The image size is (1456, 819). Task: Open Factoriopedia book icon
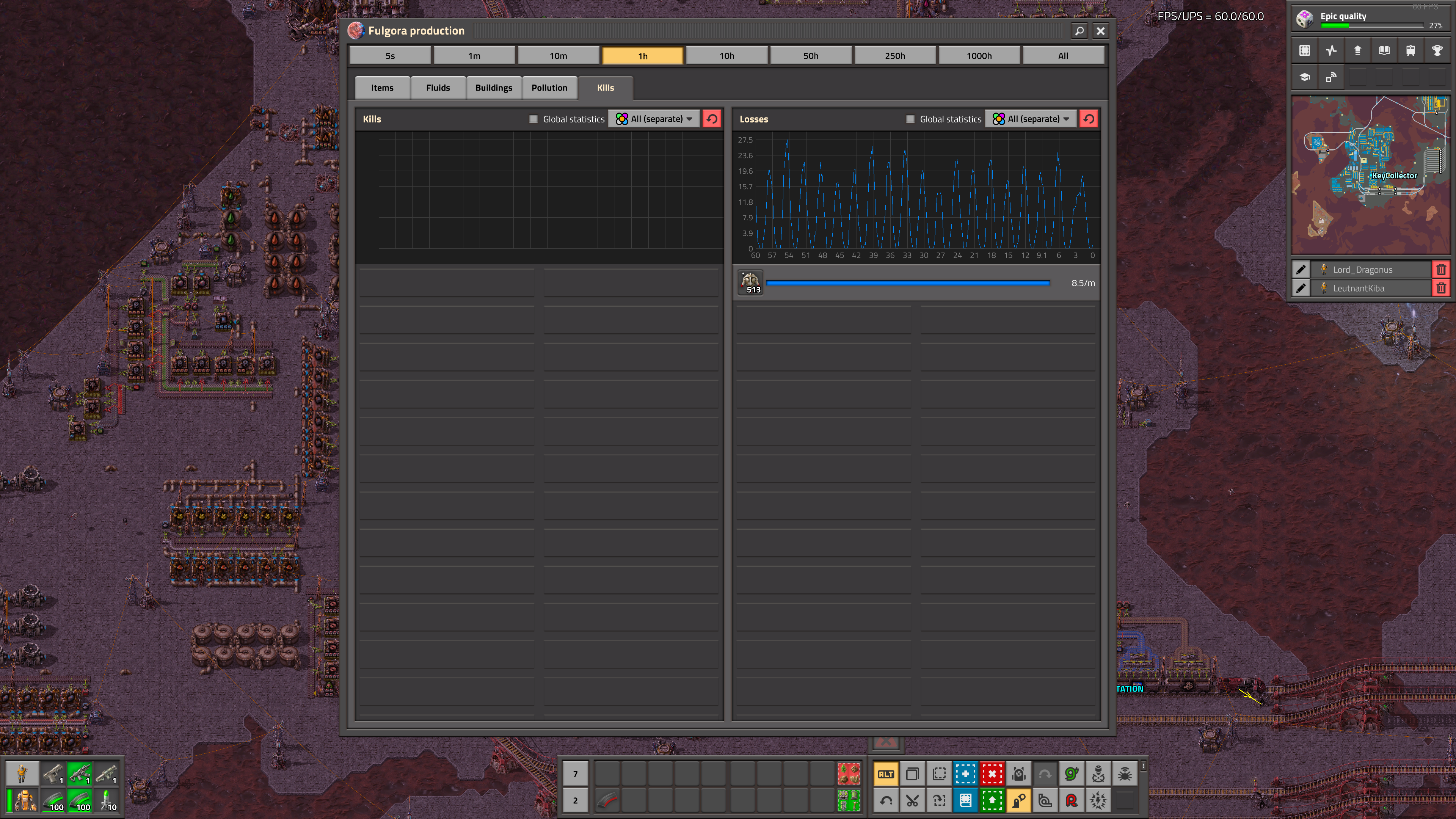[x=1384, y=50]
